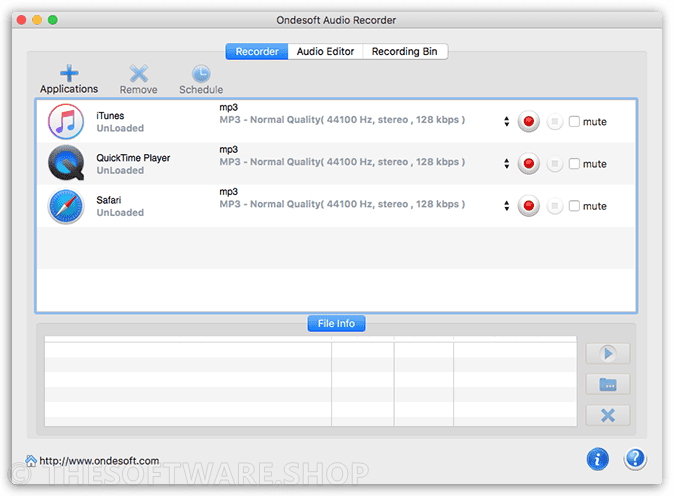The image size is (674, 496).
Task: Switch to the Recorder tab
Action: click(257, 52)
